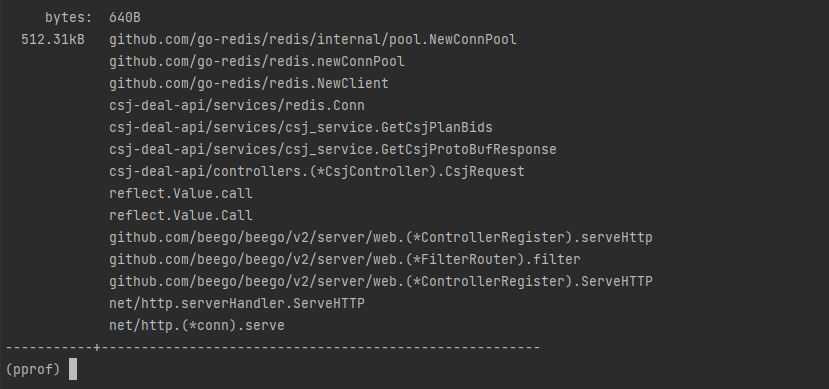The width and height of the screenshot is (829, 389).
Task: Select the FilterRouter filter line
Action: (x=345, y=260)
